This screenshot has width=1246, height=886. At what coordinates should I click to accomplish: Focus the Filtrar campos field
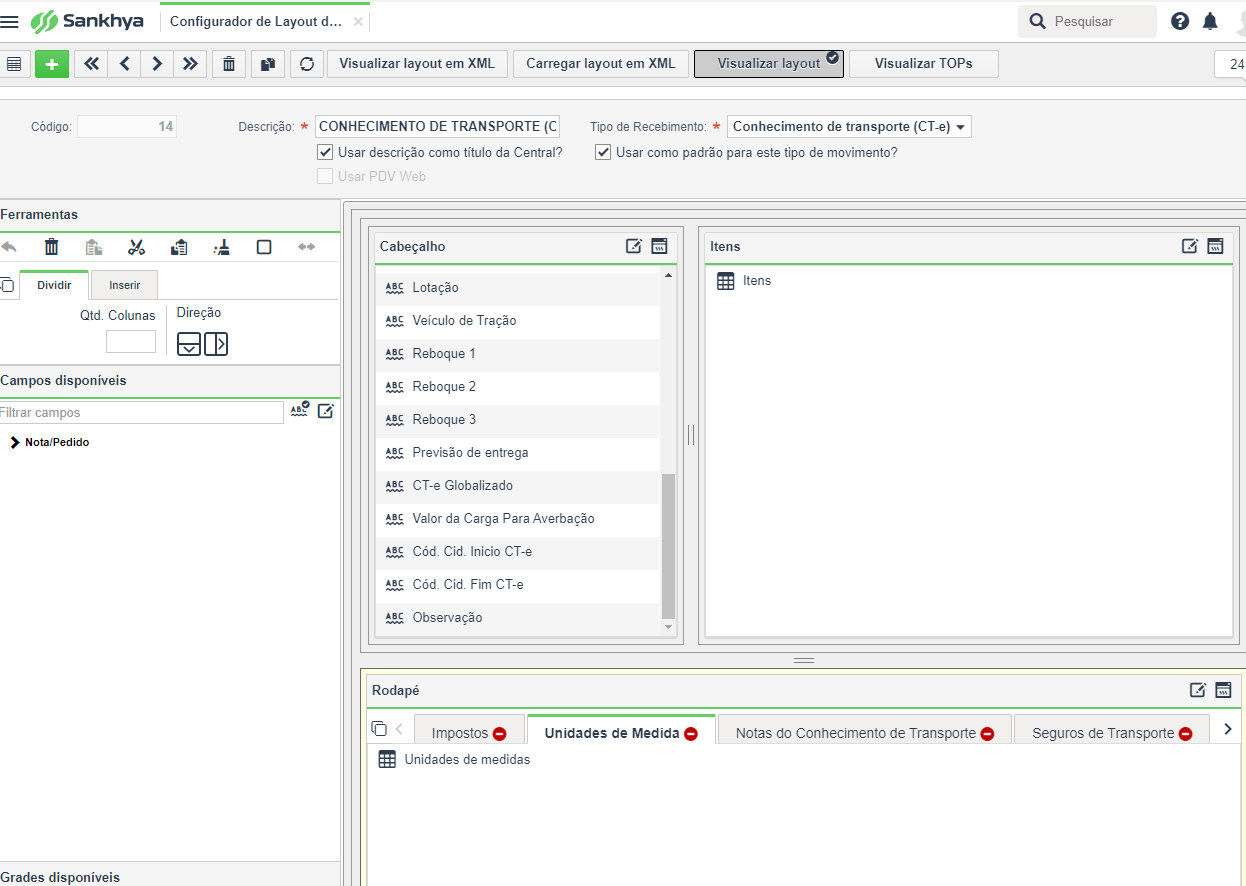141,412
